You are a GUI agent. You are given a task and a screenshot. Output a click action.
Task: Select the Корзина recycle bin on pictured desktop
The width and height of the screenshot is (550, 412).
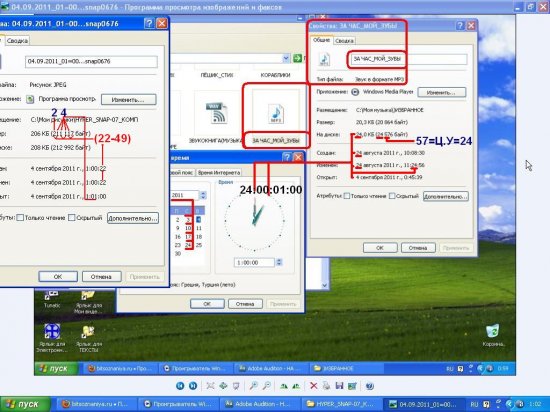click(493, 335)
